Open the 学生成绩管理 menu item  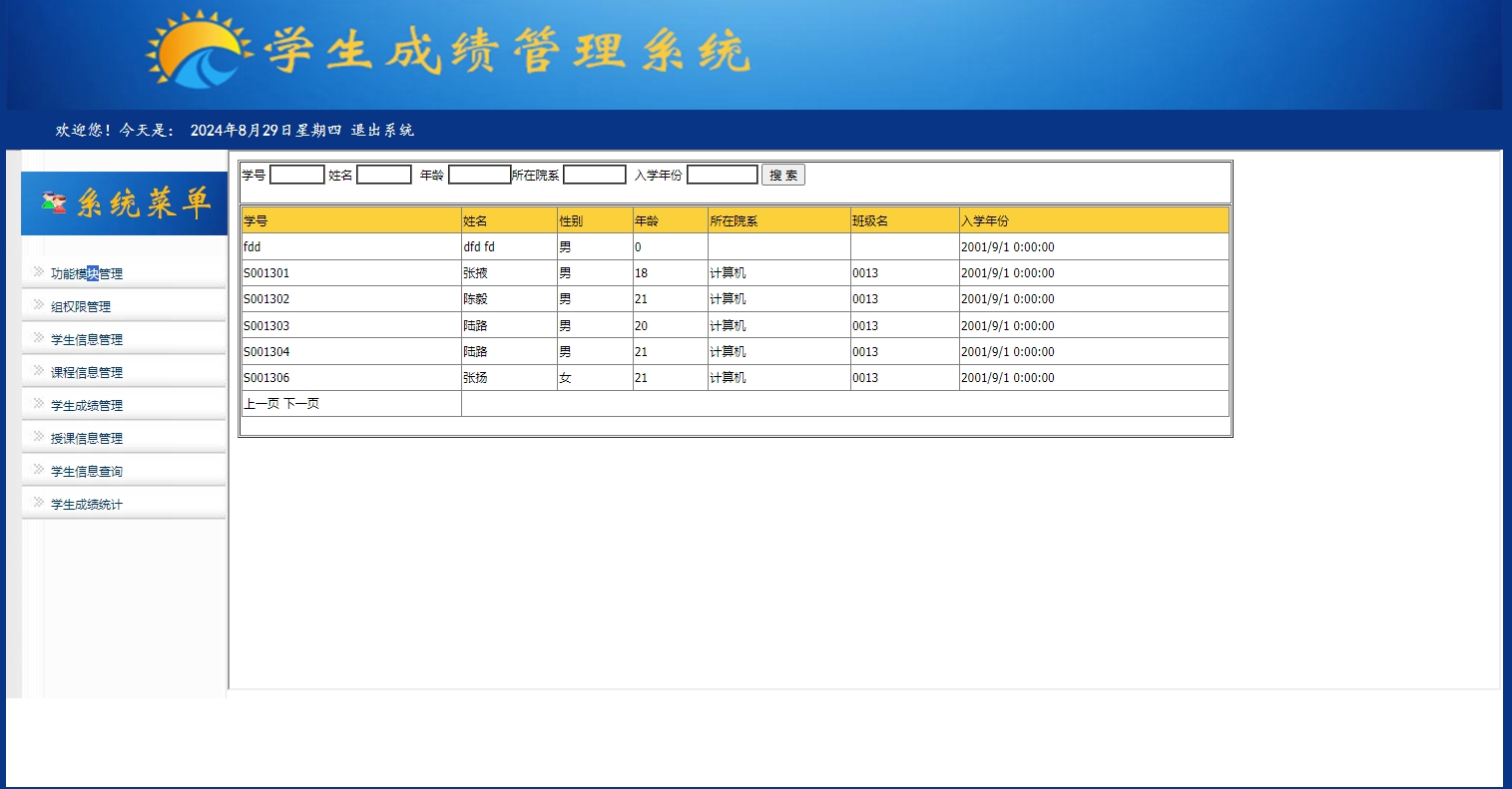(87, 405)
